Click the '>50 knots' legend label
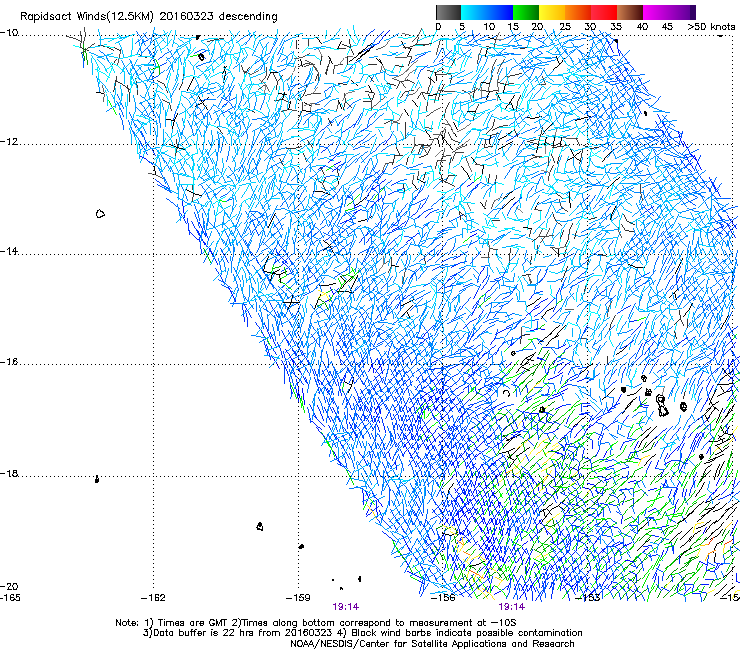 click(x=711, y=27)
